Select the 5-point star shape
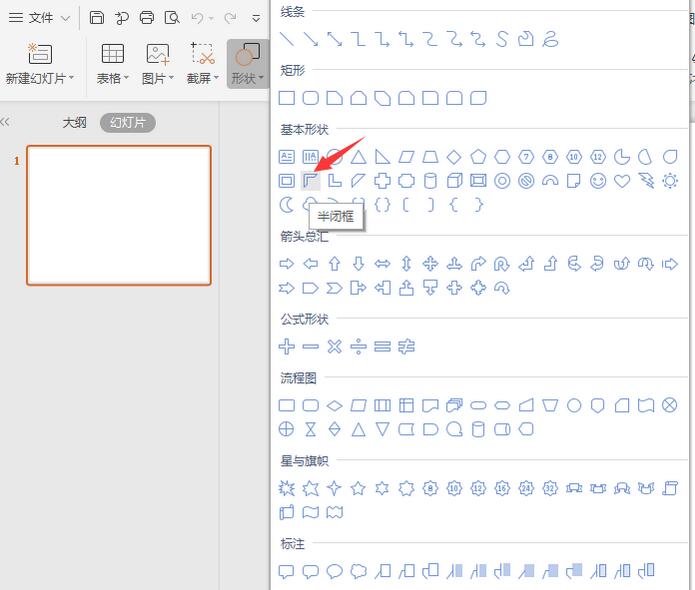695x590 pixels. (358, 488)
